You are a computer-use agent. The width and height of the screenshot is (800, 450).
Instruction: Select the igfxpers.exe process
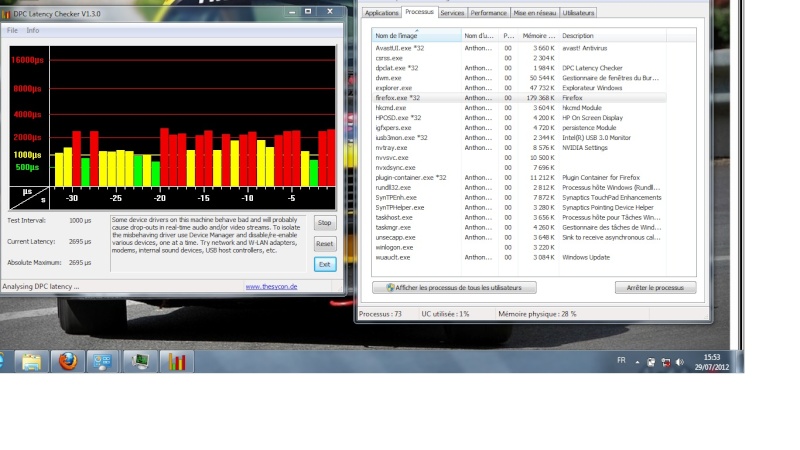[x=519, y=128]
